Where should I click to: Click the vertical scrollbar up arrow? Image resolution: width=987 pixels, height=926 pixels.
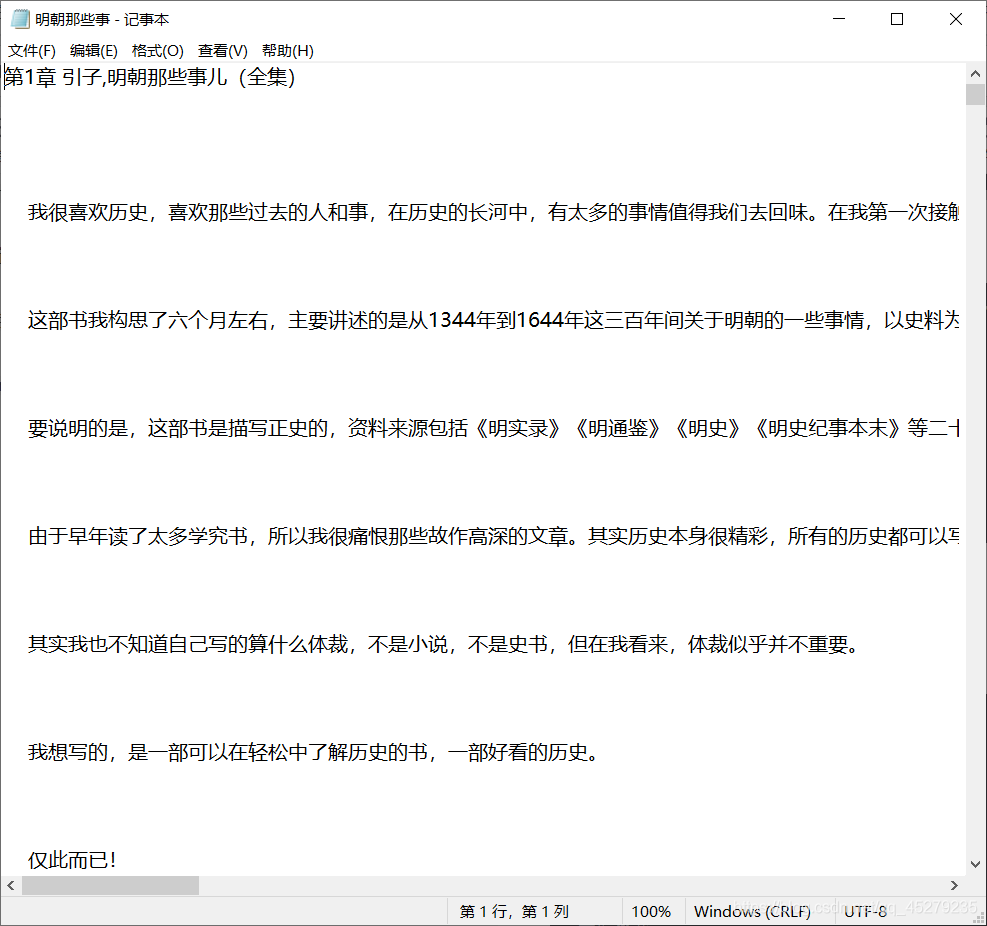(976, 74)
